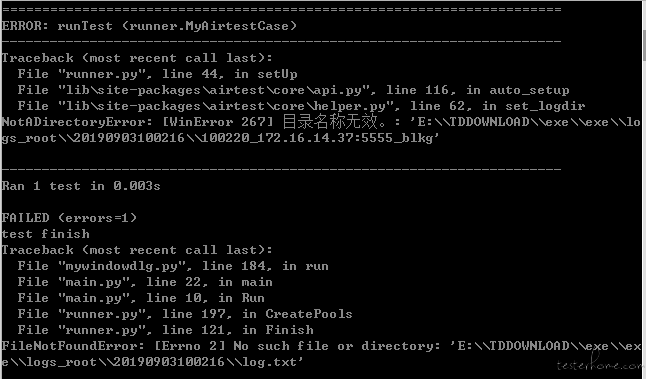Click the helper.py line 62 set_logdir entry
The image size is (646, 379).
tap(301, 106)
